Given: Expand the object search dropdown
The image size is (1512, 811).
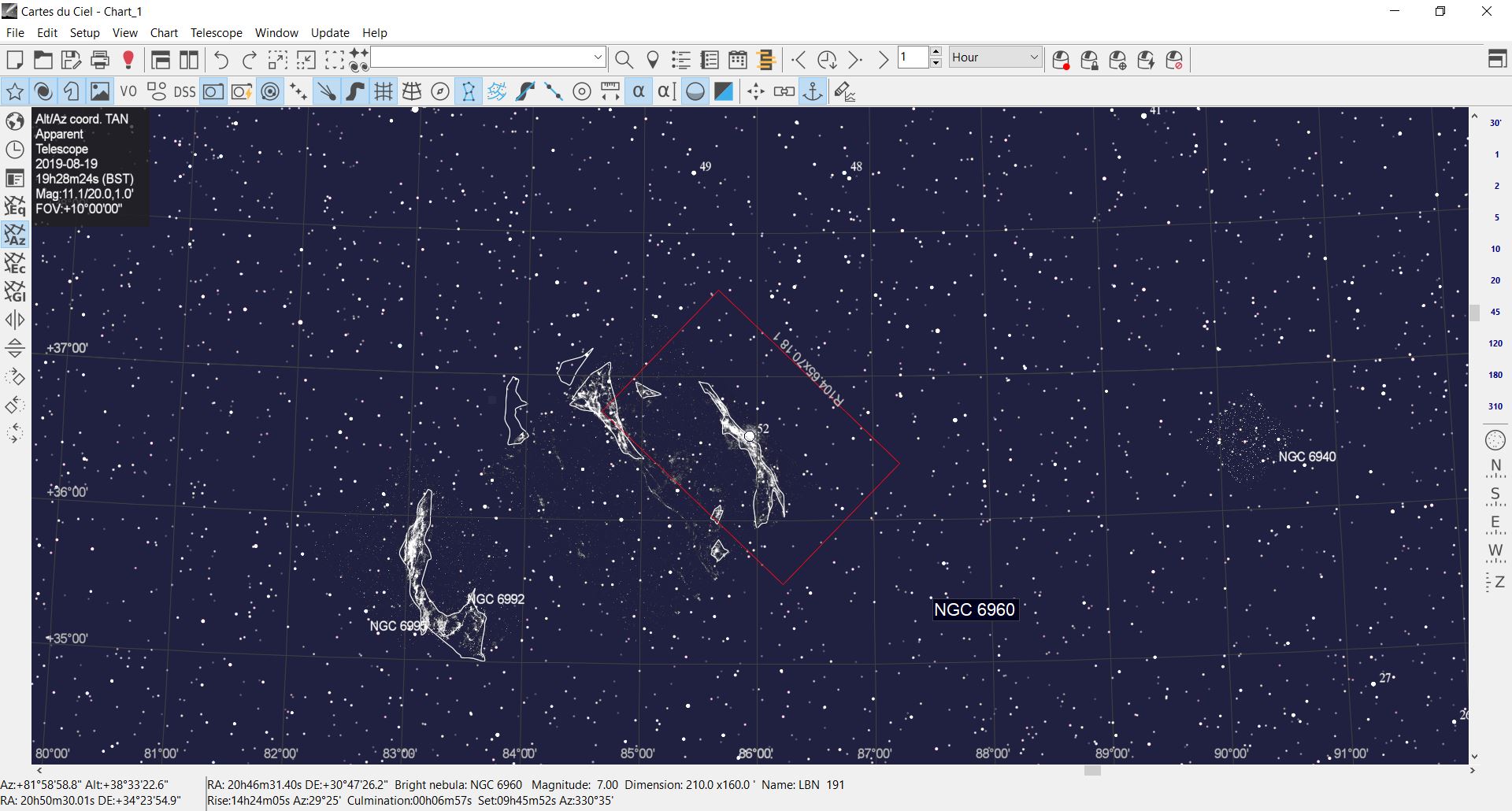Looking at the screenshot, I should [x=598, y=57].
